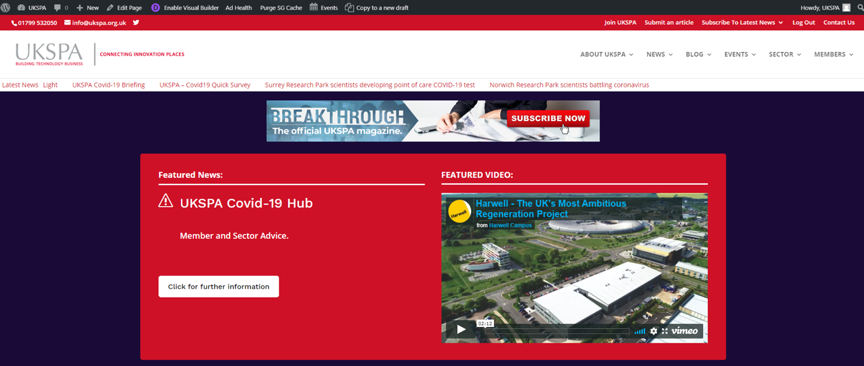
Task: Open the Vimeo player settings gear
Action: point(654,331)
